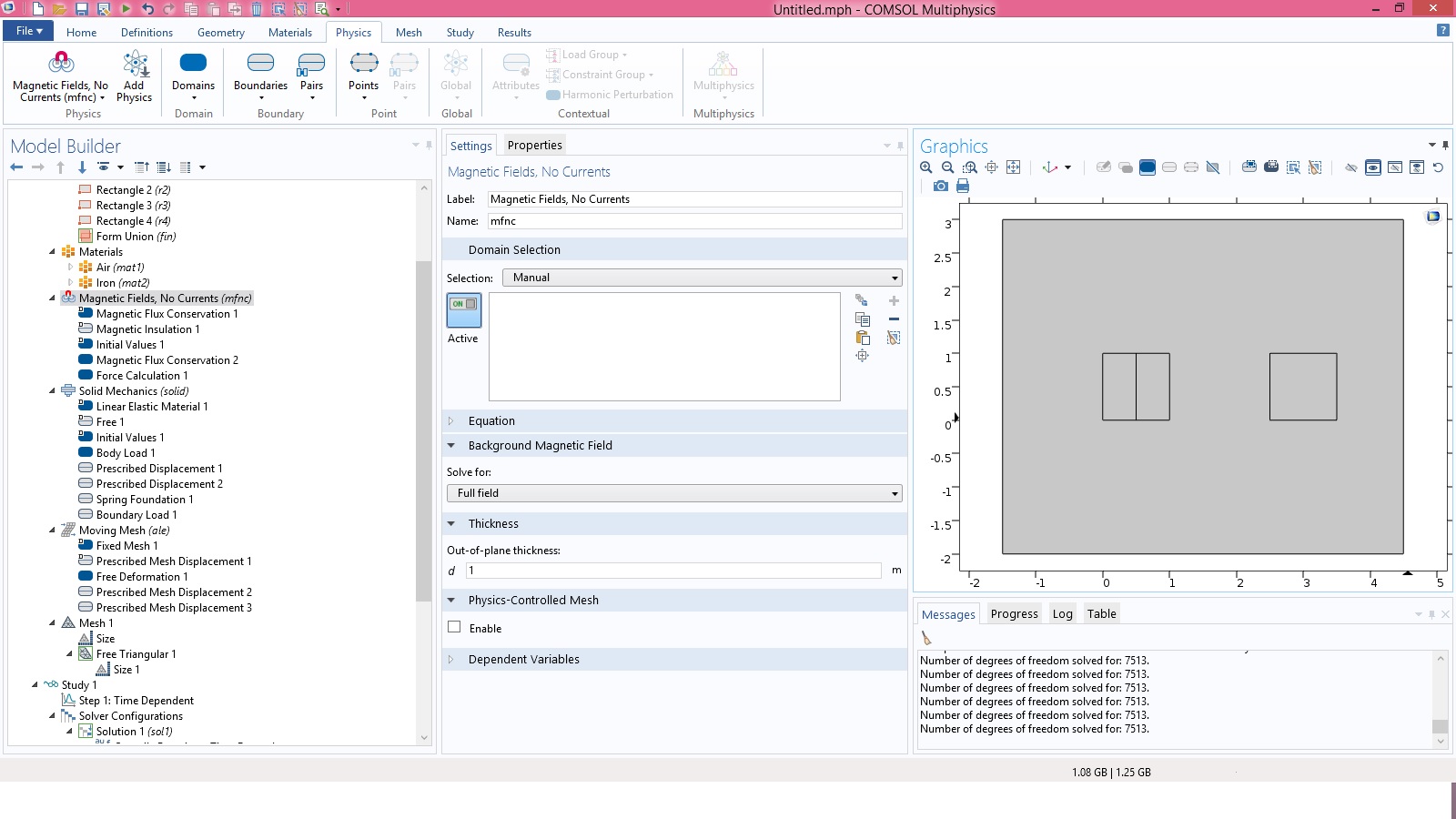Open the Domains physics menu
This screenshot has width=1456, height=819.
193,76
